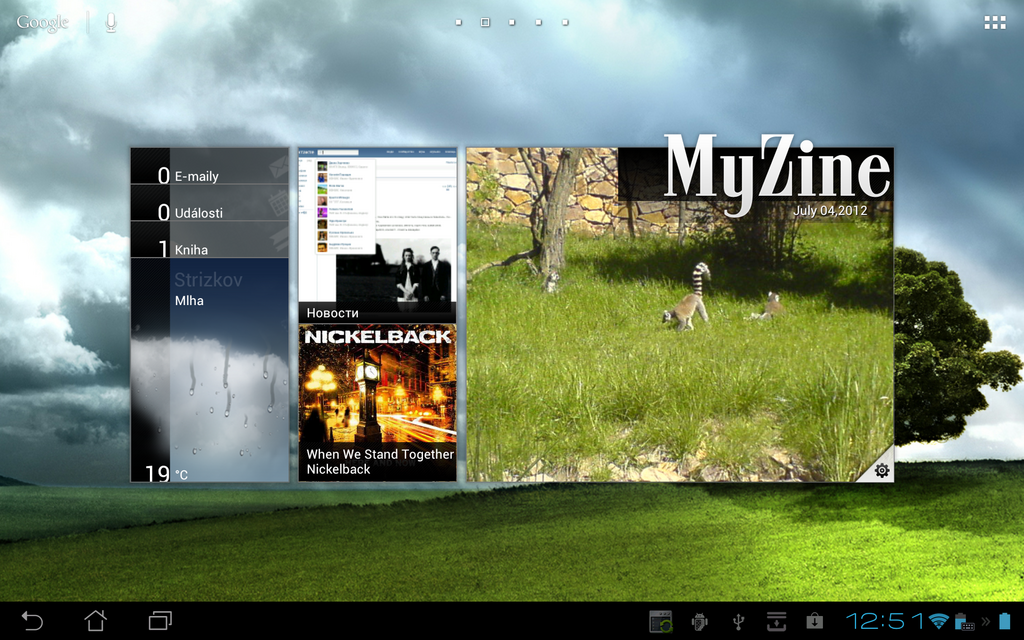The height and width of the screenshot is (640, 1024).
Task: Open the Recent Apps switcher
Action: click(160, 621)
